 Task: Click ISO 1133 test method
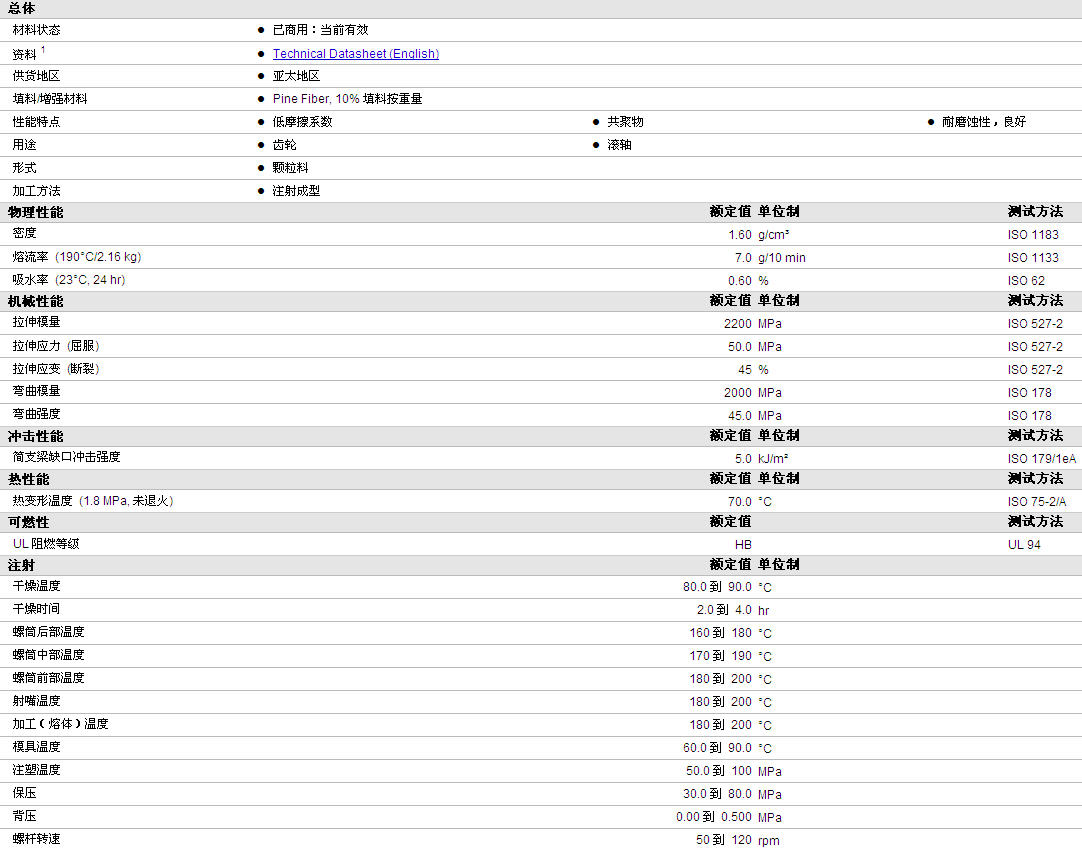[x=1033, y=257]
